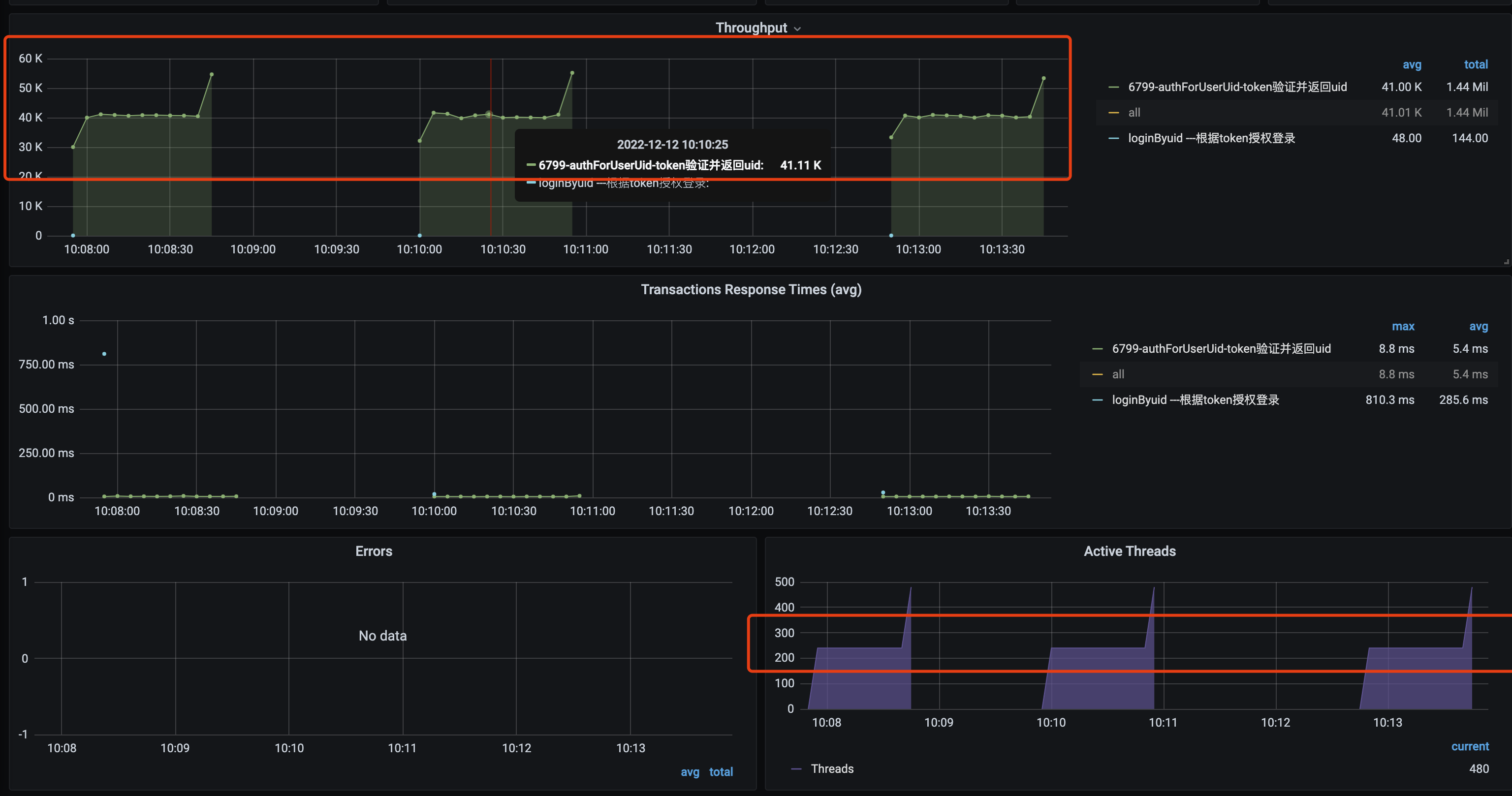The height and width of the screenshot is (796, 1512).
Task: Click the loginByuid outlier point near 810 ms
Action: click(104, 354)
